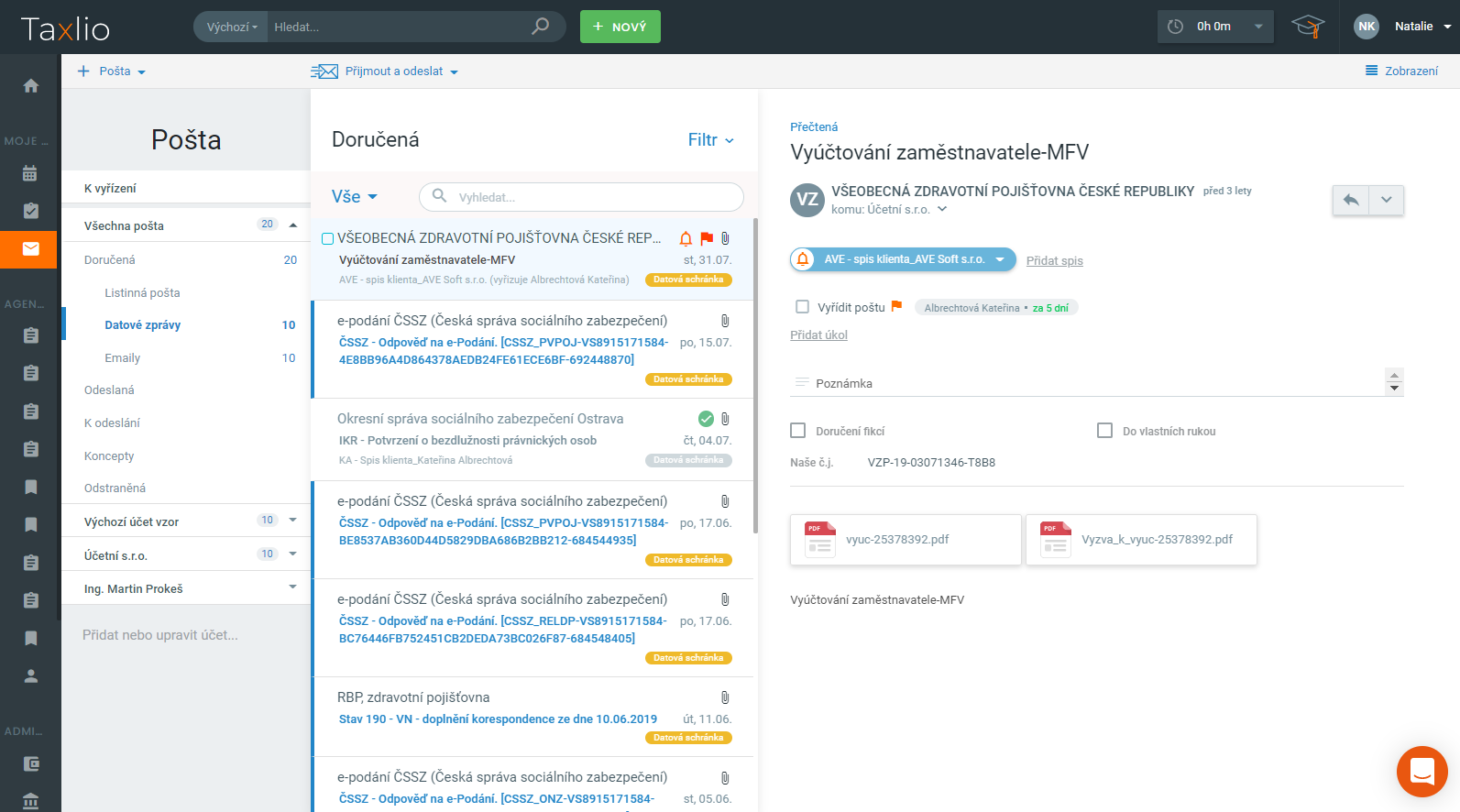Select Datové zprávy folder

click(x=143, y=325)
